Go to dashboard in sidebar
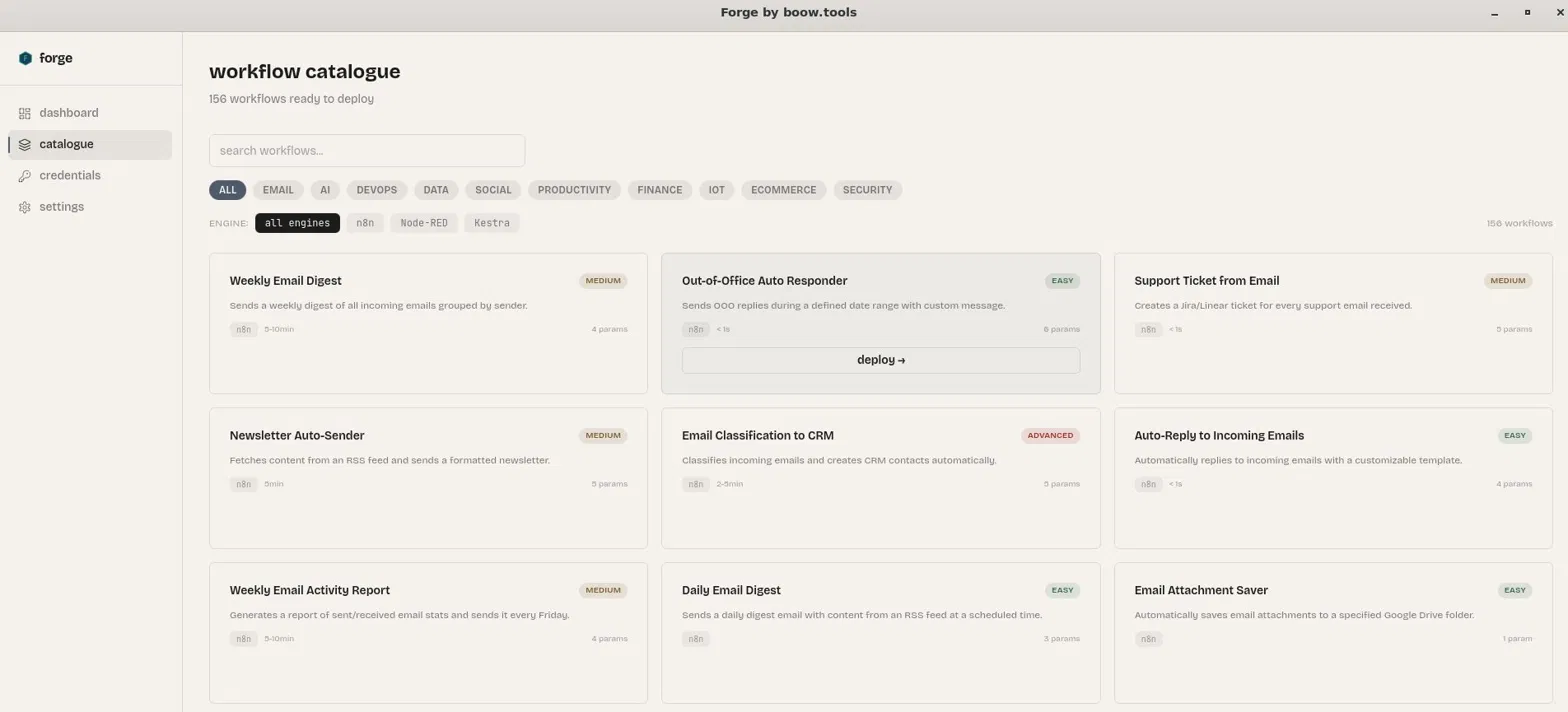Viewport: 1568px width, 712px height. point(90,113)
